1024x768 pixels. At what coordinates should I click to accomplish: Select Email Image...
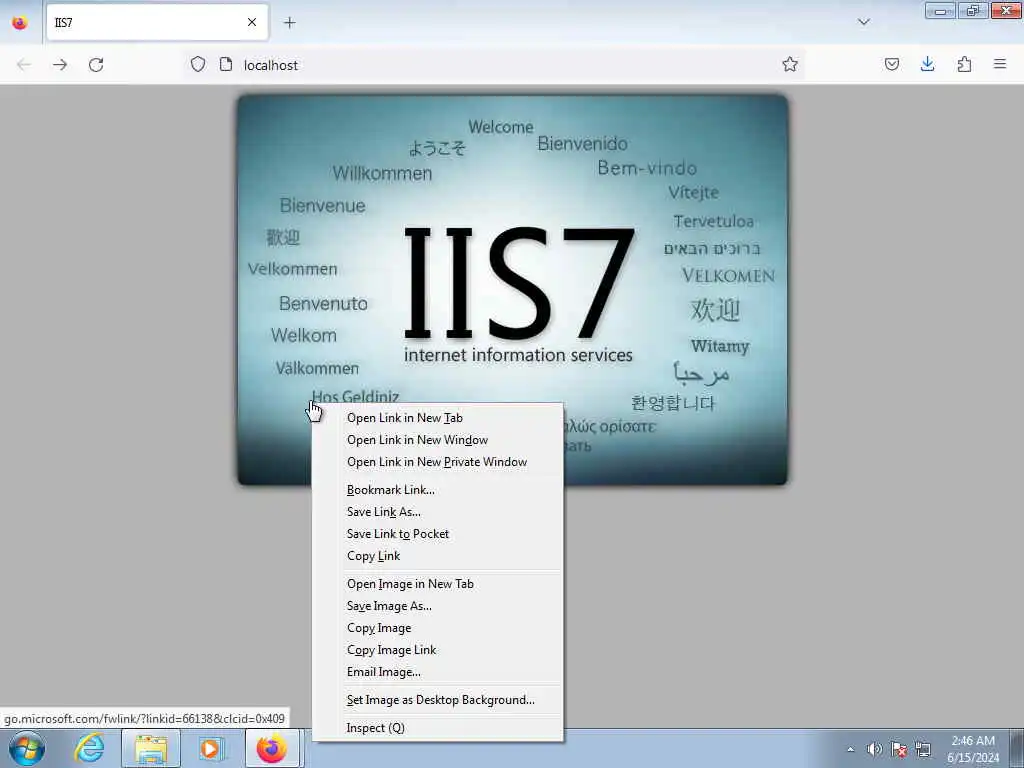[x=438, y=672]
